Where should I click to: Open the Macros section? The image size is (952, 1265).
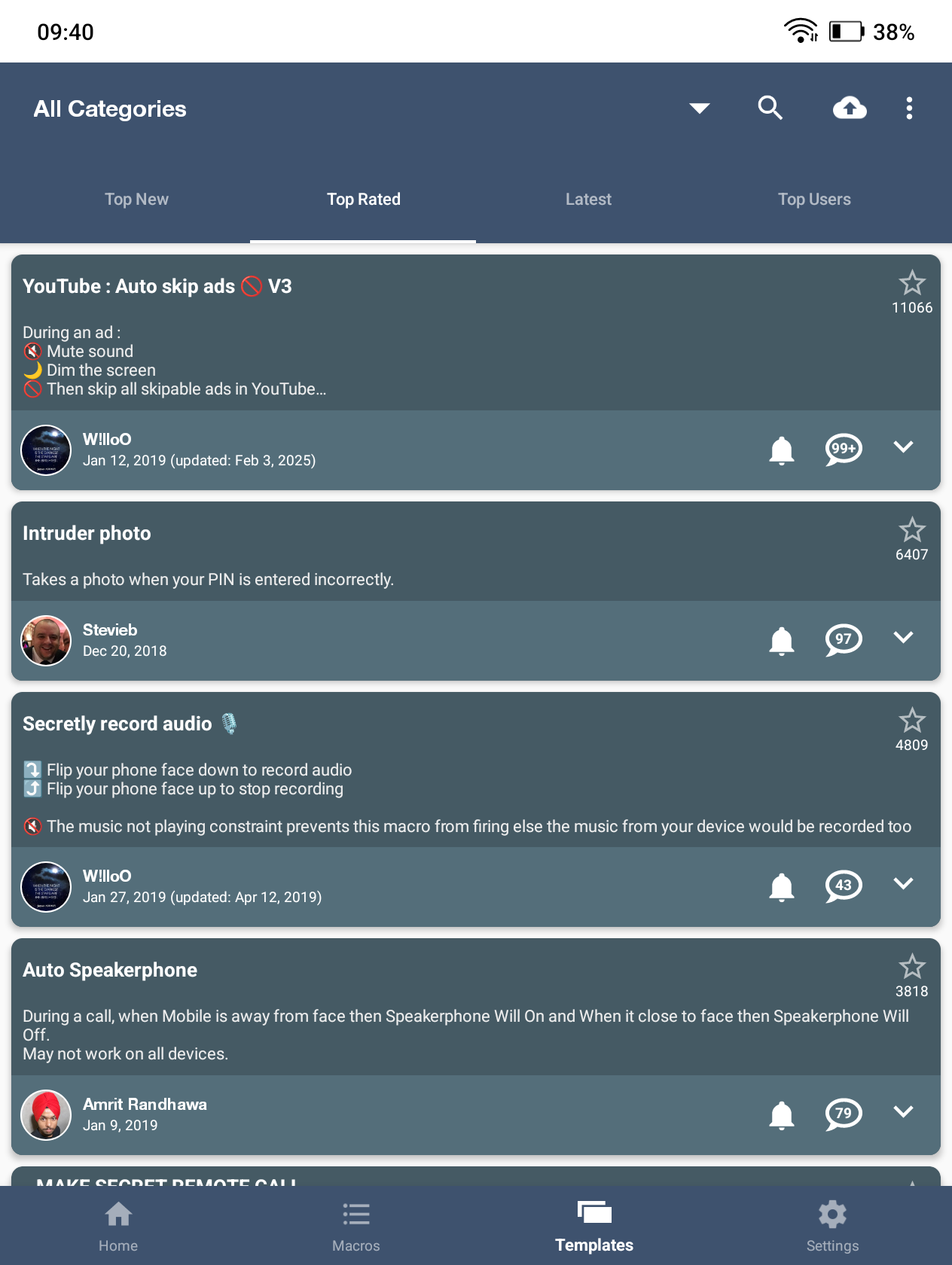[x=356, y=1226]
